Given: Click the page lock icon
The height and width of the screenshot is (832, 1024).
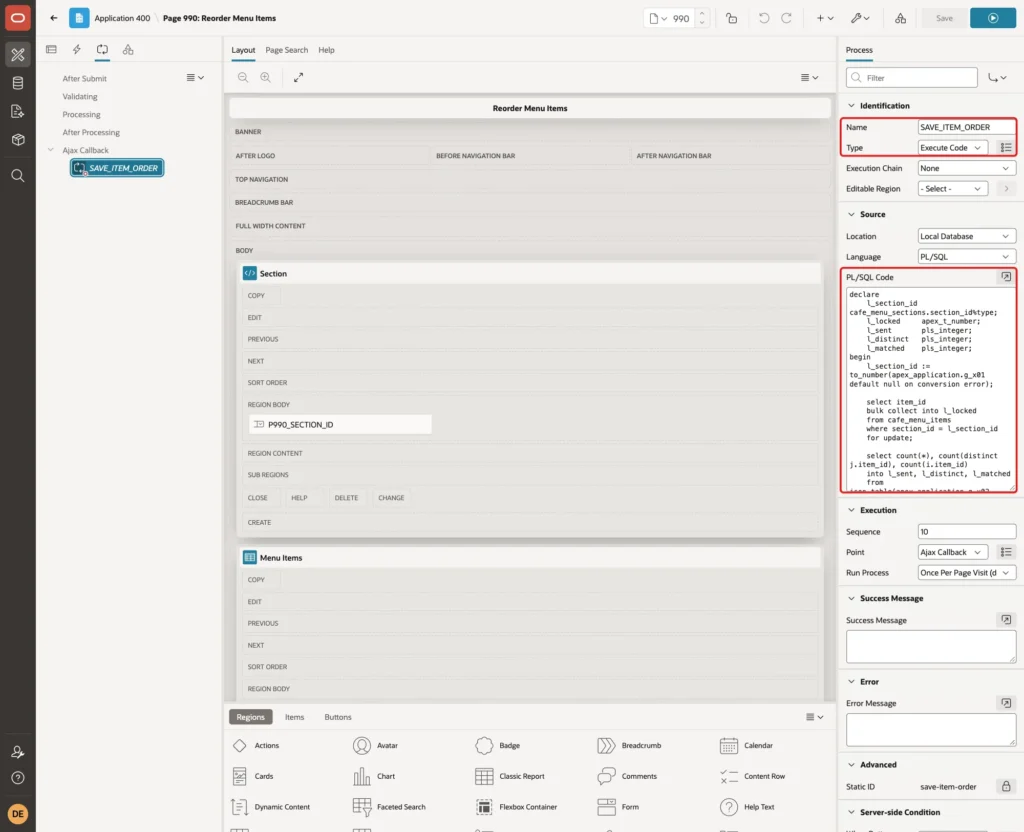Looking at the screenshot, I should click(x=731, y=18).
